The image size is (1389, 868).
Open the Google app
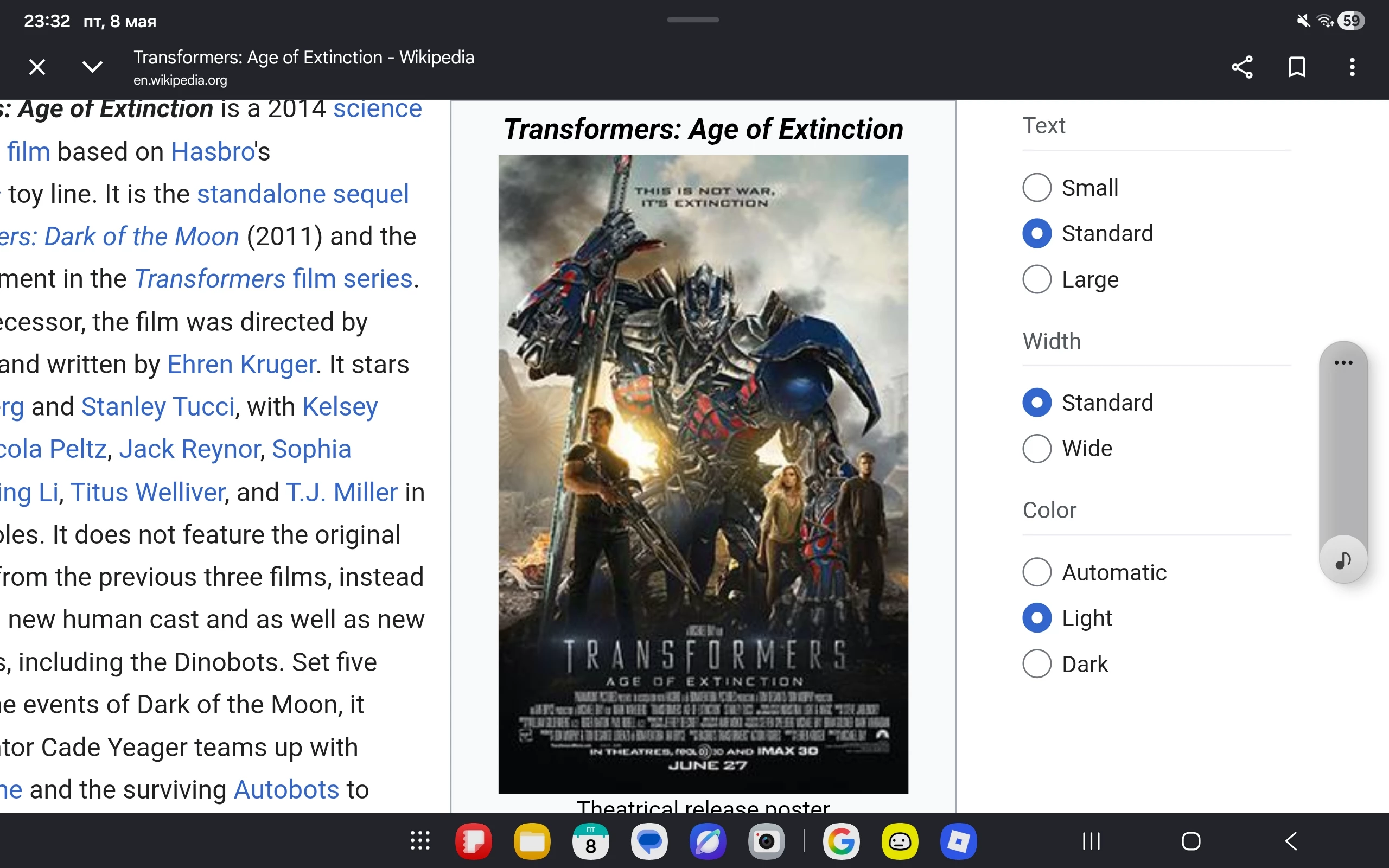841,841
